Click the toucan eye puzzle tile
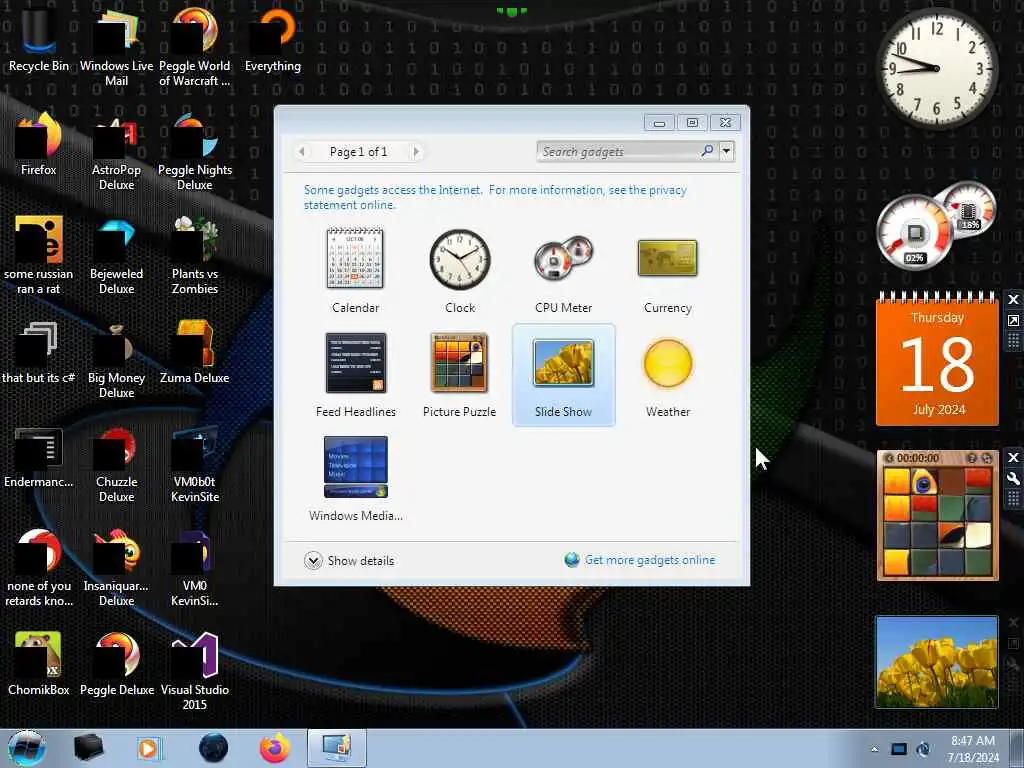1024x768 pixels. pos(924,482)
